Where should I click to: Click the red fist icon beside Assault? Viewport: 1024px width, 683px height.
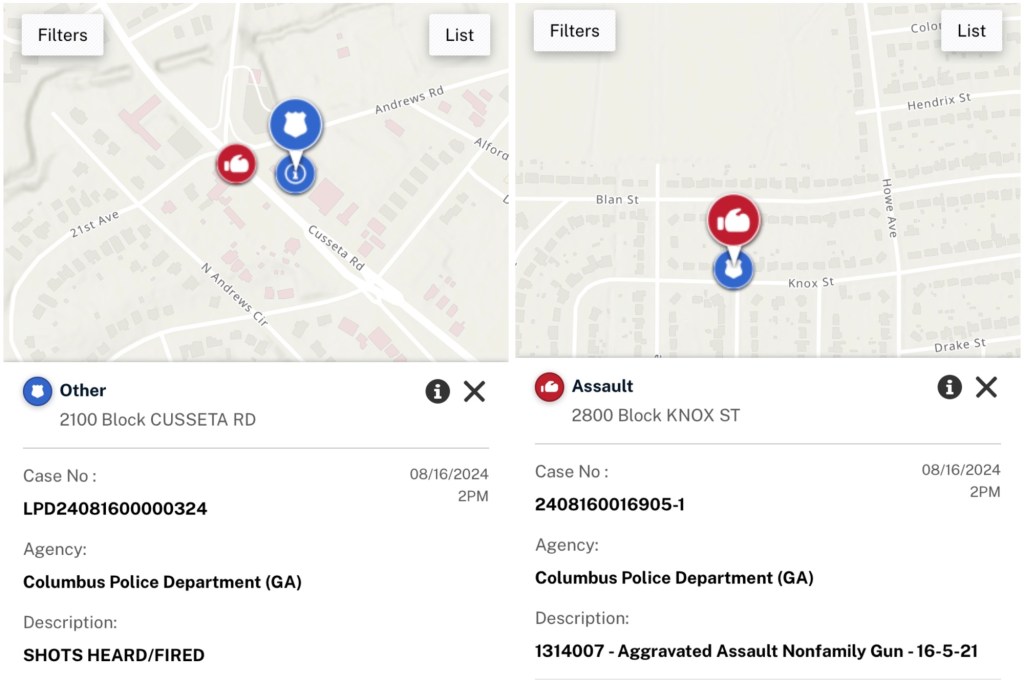point(549,387)
